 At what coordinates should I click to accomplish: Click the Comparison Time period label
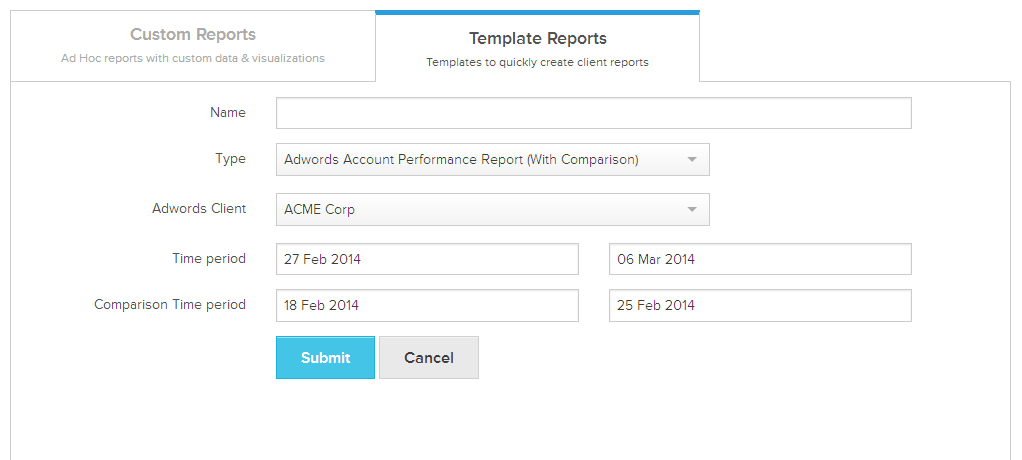[x=170, y=305]
